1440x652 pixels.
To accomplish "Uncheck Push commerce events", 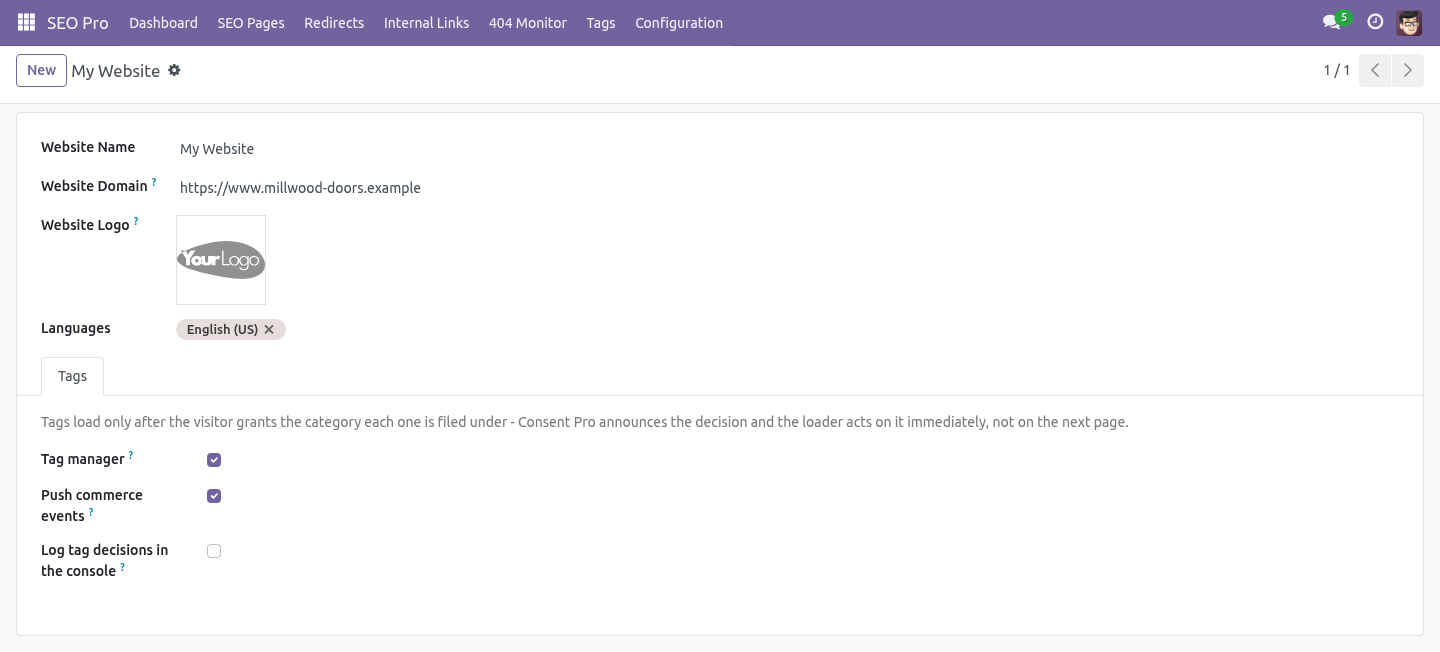I will pyautogui.click(x=214, y=496).
